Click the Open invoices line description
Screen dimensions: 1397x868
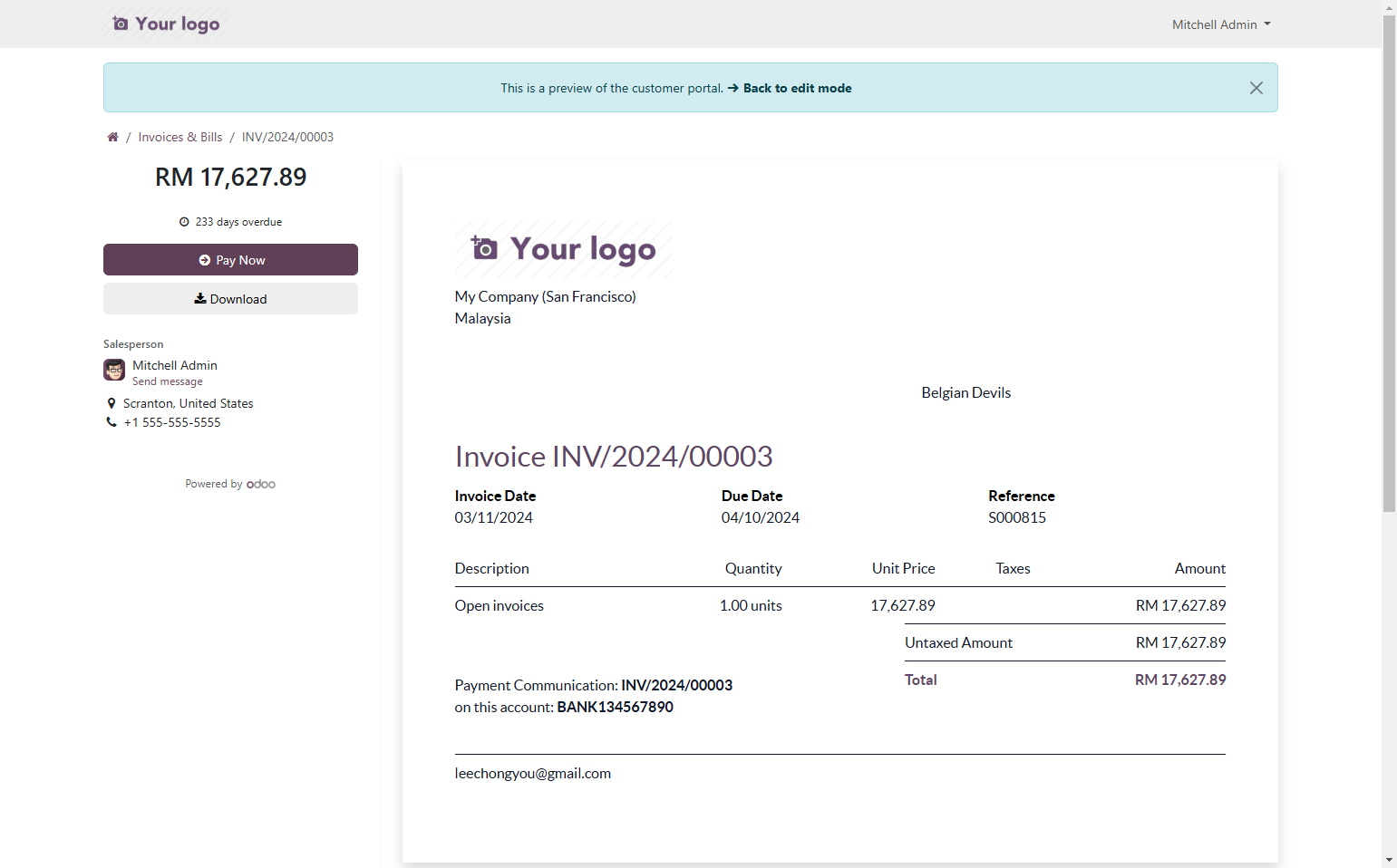[500, 605]
